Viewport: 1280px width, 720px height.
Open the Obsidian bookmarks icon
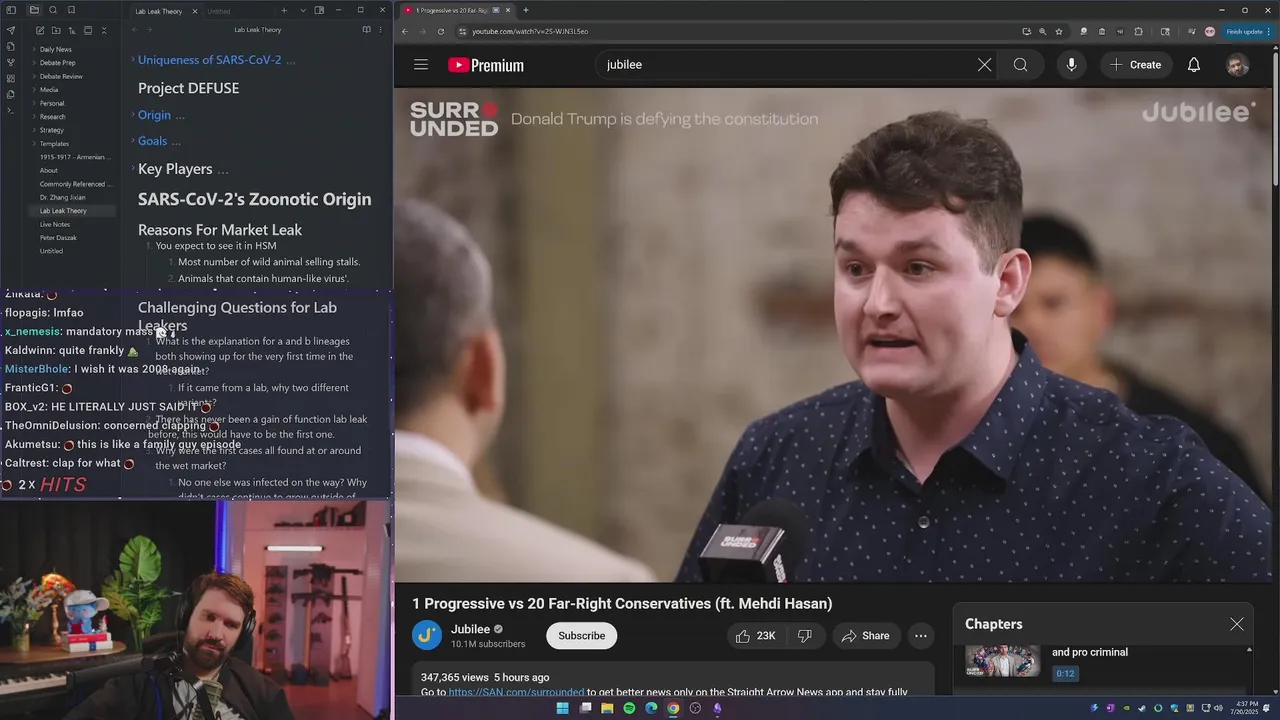pyautogui.click(x=71, y=10)
